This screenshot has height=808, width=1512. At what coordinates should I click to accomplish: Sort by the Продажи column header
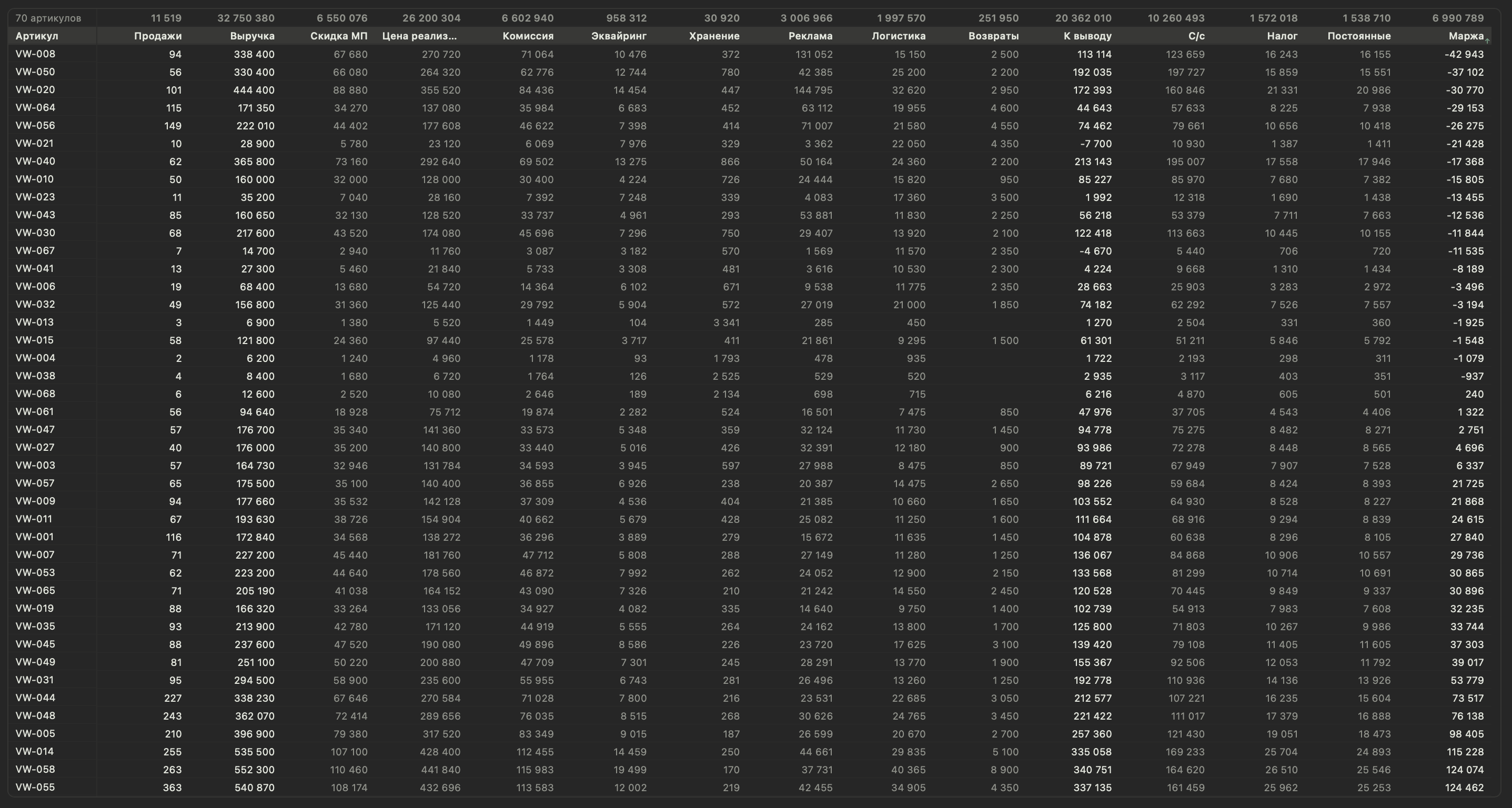pyautogui.click(x=157, y=36)
